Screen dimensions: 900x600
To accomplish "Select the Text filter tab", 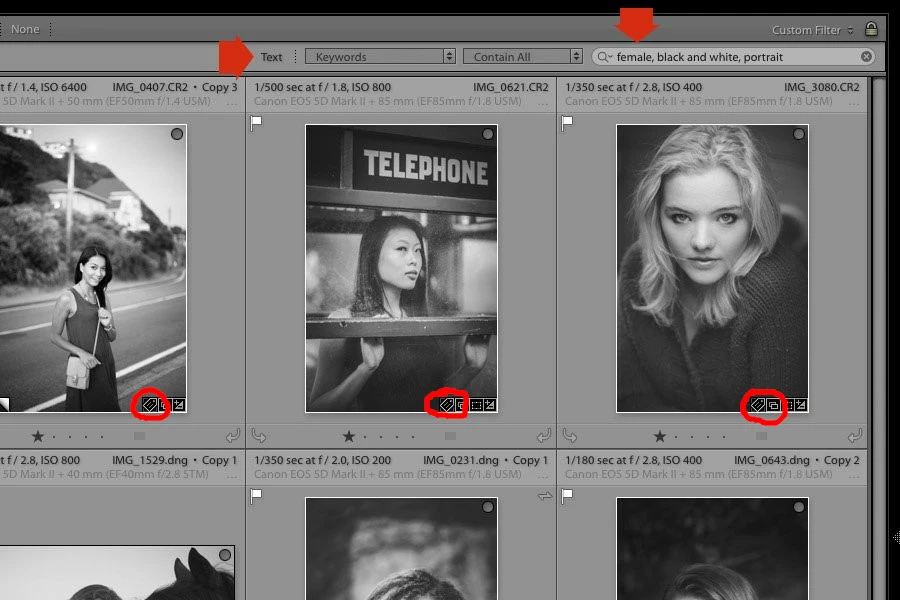I will [x=271, y=57].
